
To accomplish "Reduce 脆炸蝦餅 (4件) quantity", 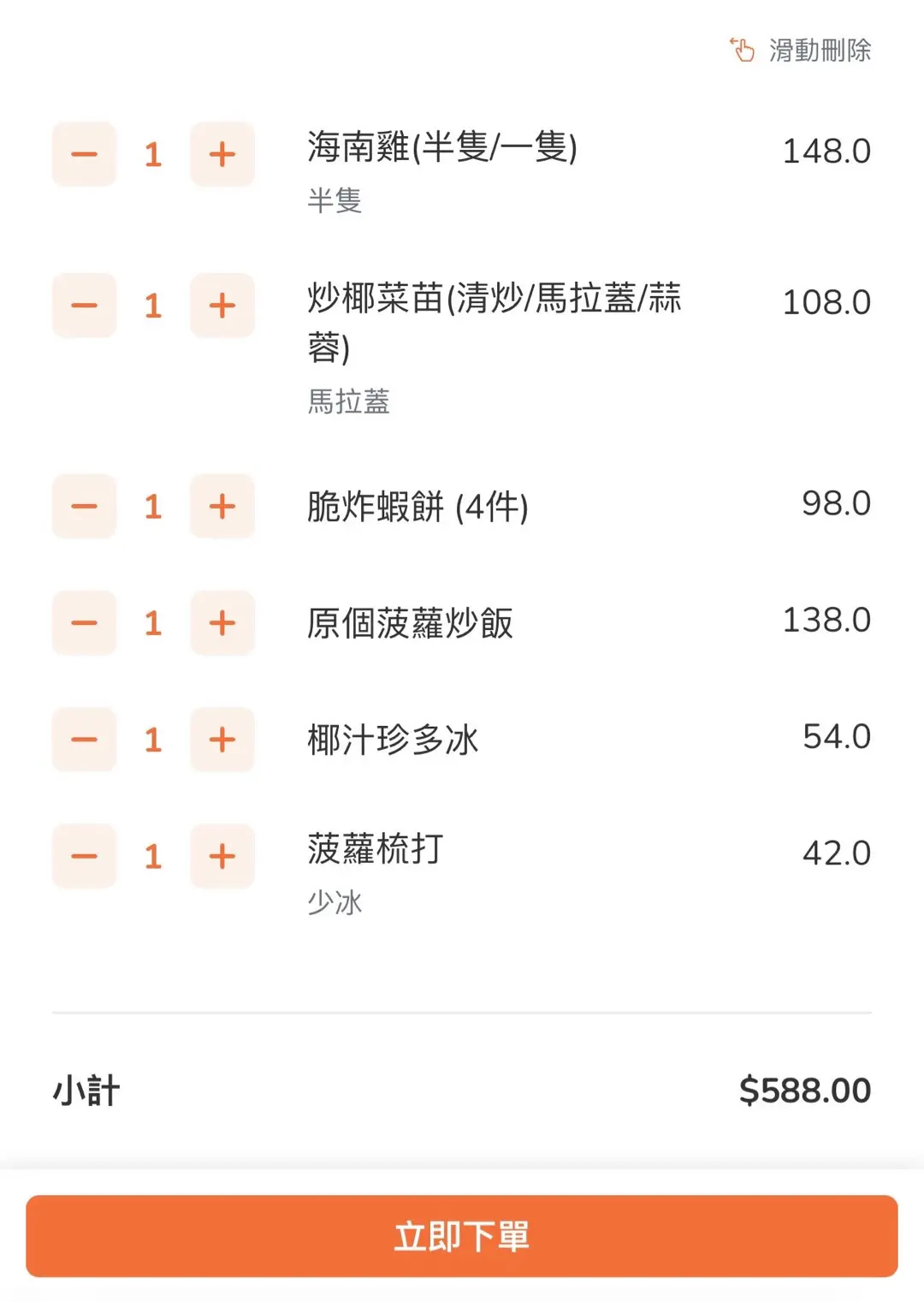I will point(84,506).
